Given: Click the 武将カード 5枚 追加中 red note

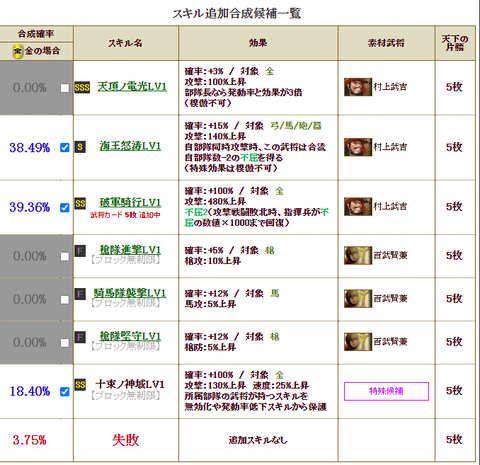Looking at the screenshot, I should click(125, 215).
